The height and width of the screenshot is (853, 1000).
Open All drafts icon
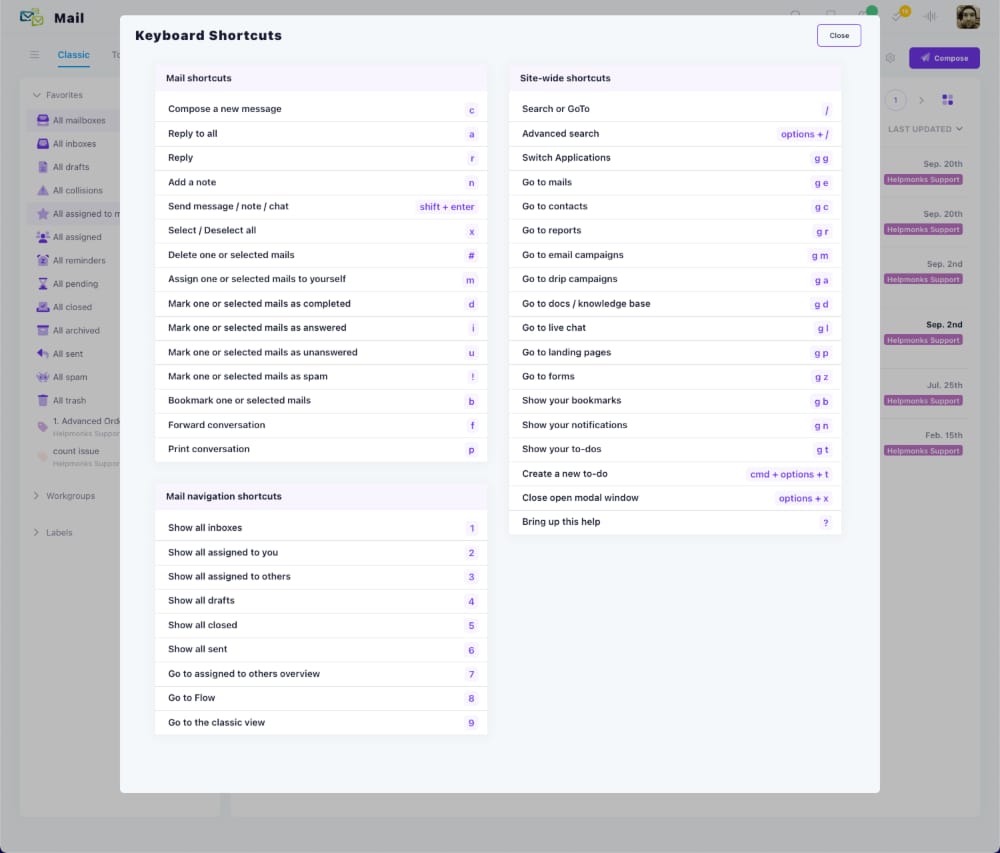[x=43, y=167]
